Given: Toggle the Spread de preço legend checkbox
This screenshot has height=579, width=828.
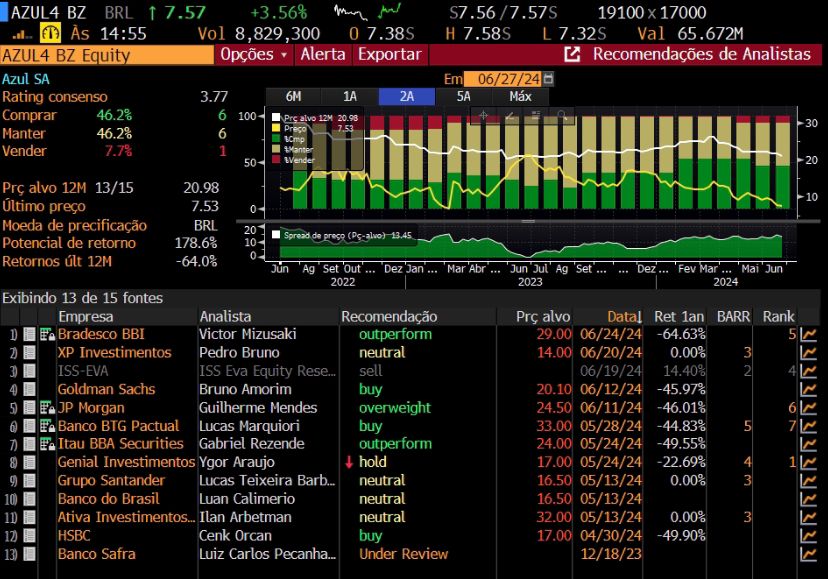Looking at the screenshot, I should [277, 236].
